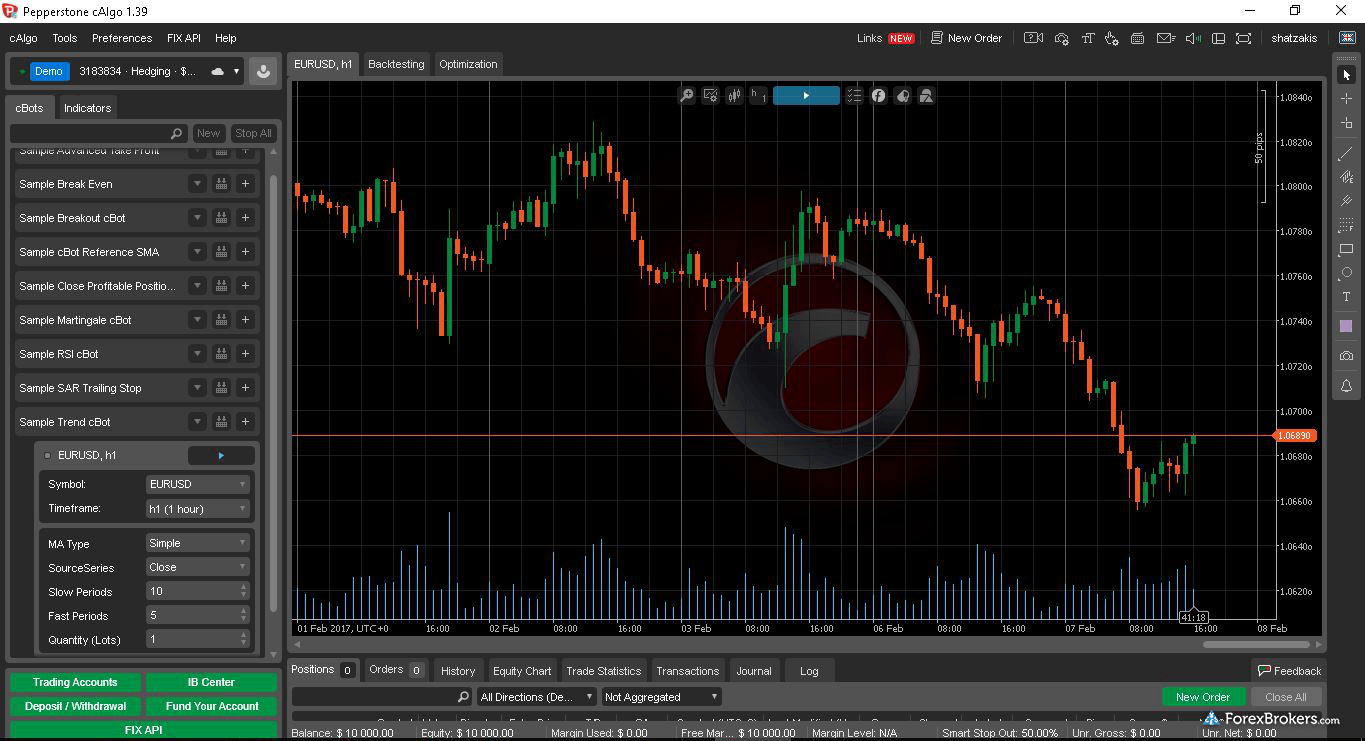Click the New cBot button

tap(208, 133)
